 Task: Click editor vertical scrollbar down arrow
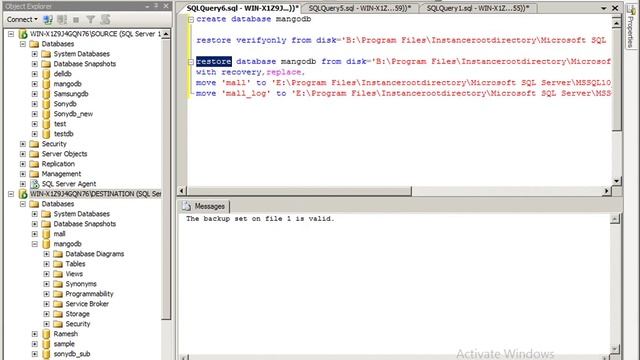tap(616, 180)
